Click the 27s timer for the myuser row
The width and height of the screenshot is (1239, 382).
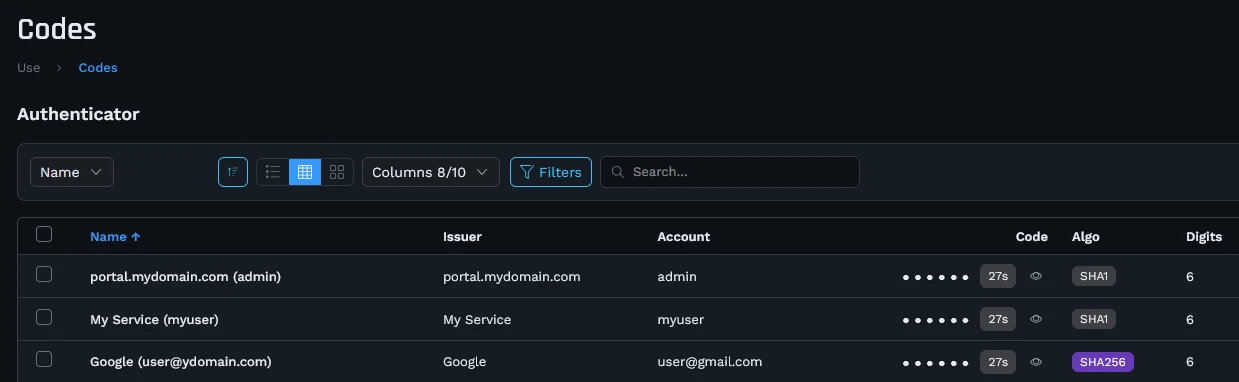(x=998, y=319)
